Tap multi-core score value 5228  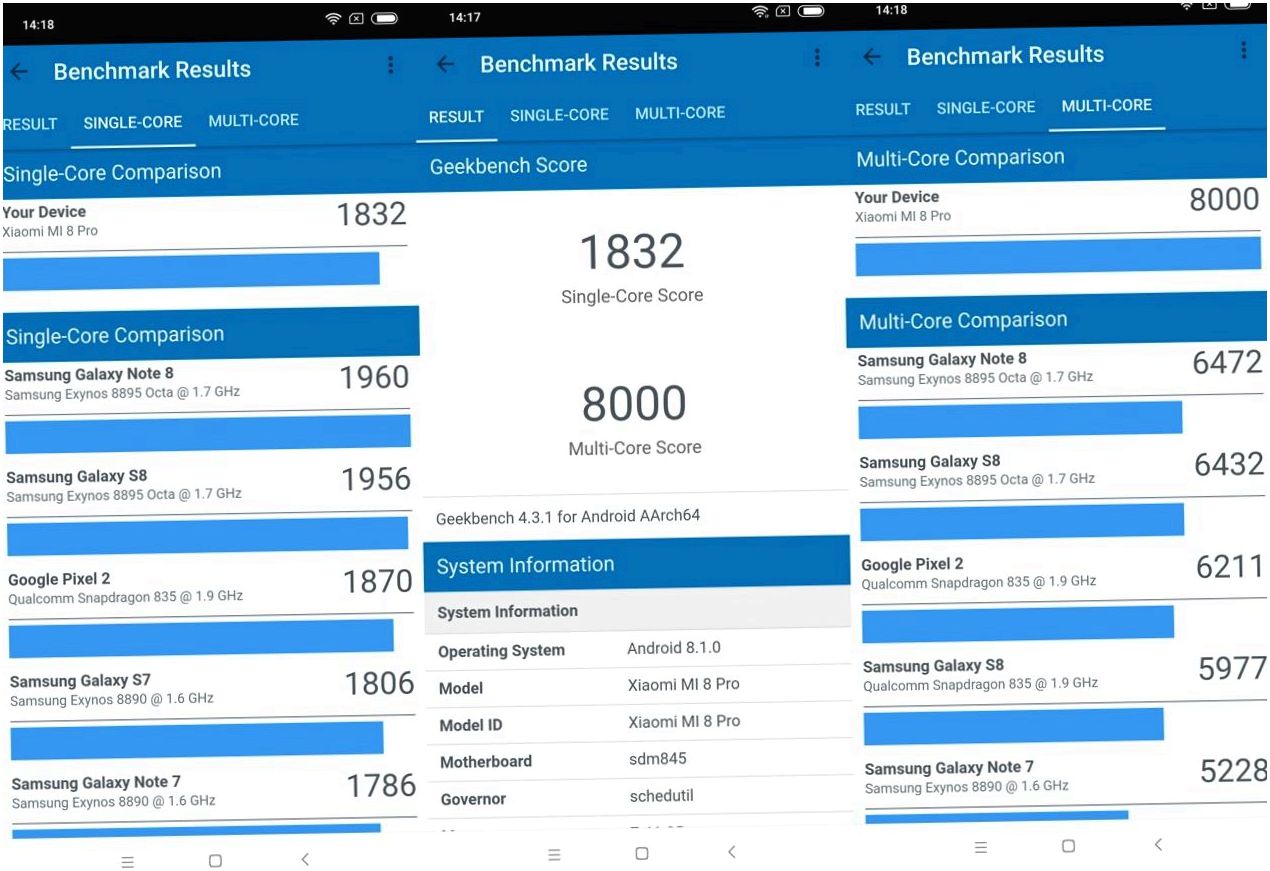(1235, 771)
